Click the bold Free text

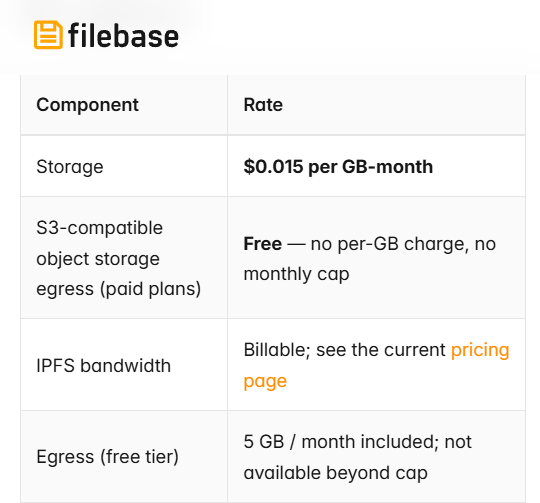[262, 244]
